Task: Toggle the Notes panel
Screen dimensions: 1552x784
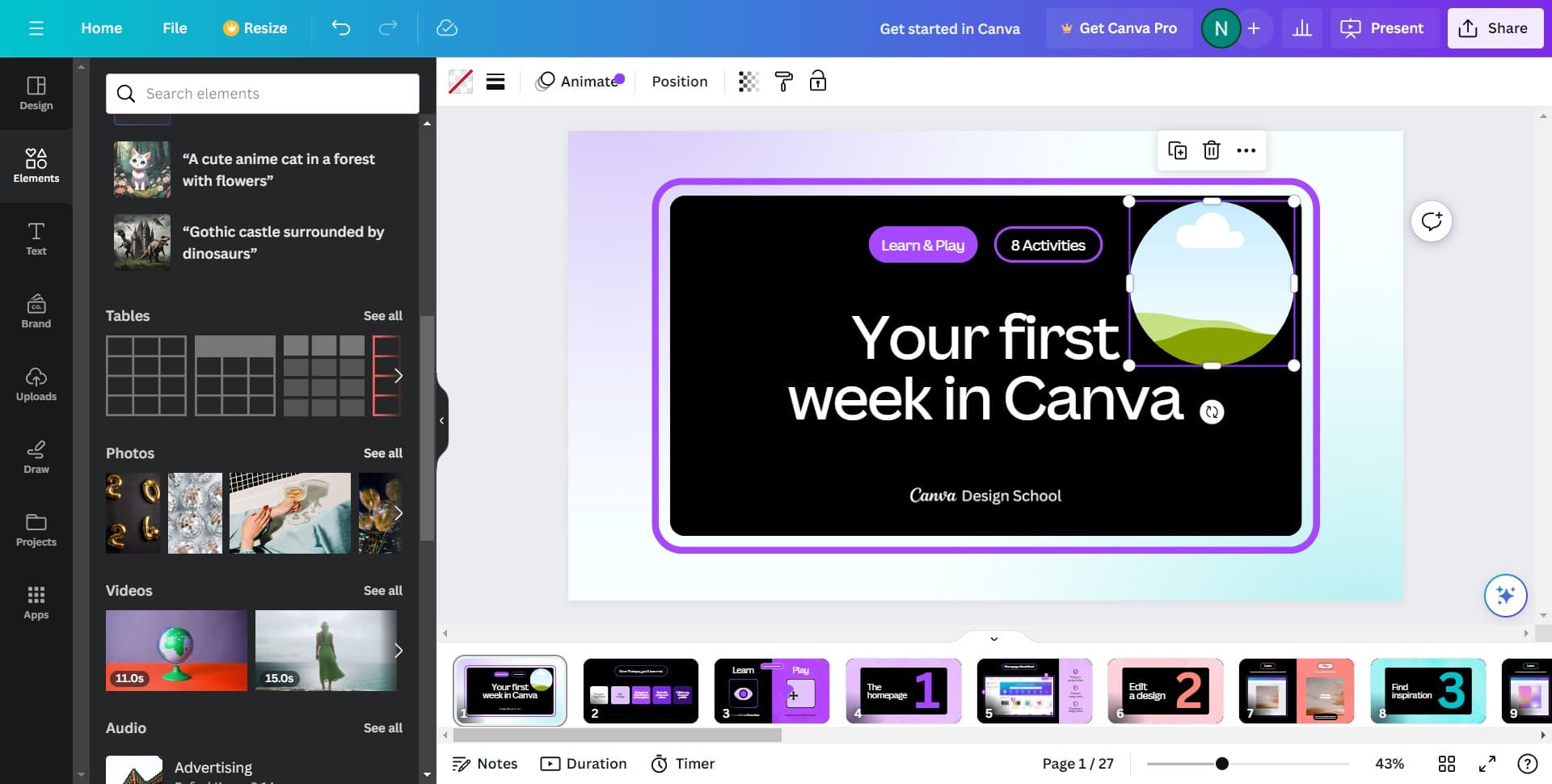Action: (485, 764)
